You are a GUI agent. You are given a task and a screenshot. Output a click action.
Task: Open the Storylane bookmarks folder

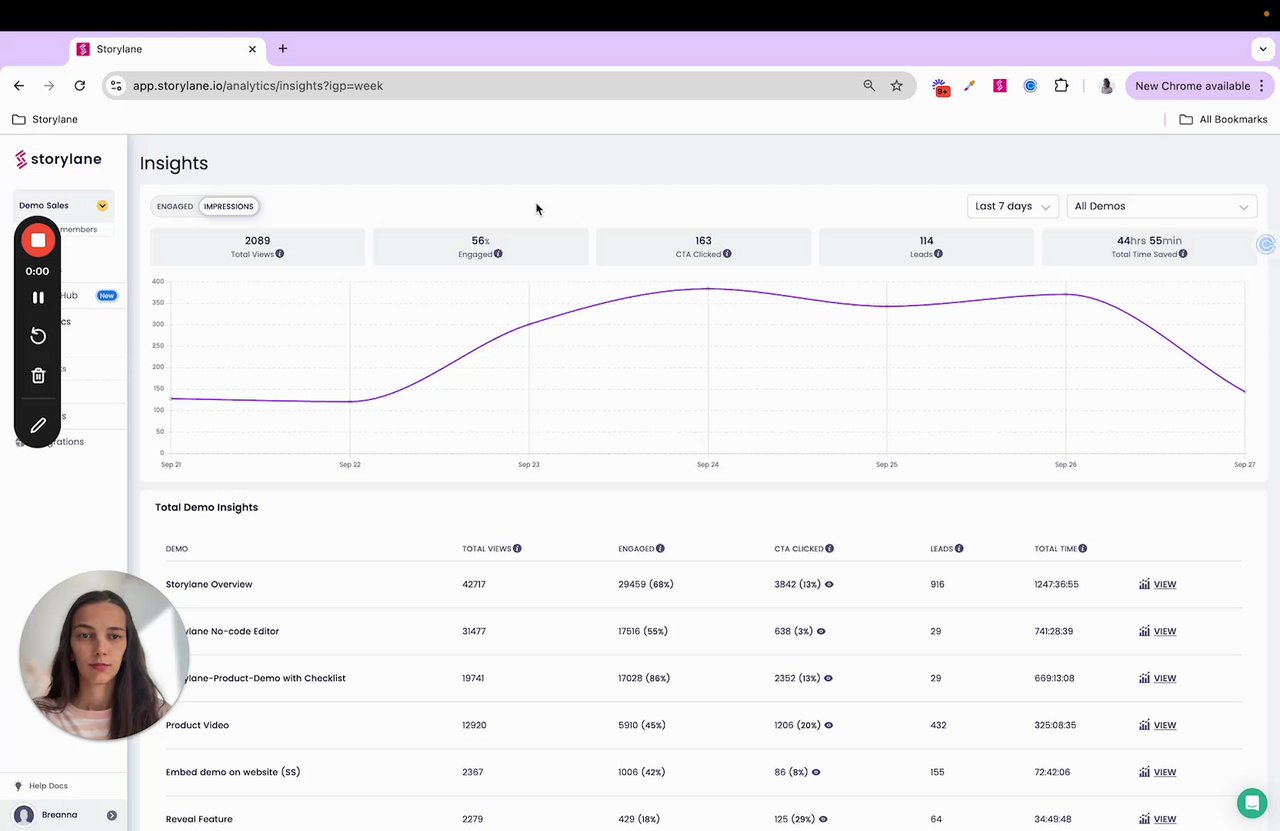[x=45, y=119]
